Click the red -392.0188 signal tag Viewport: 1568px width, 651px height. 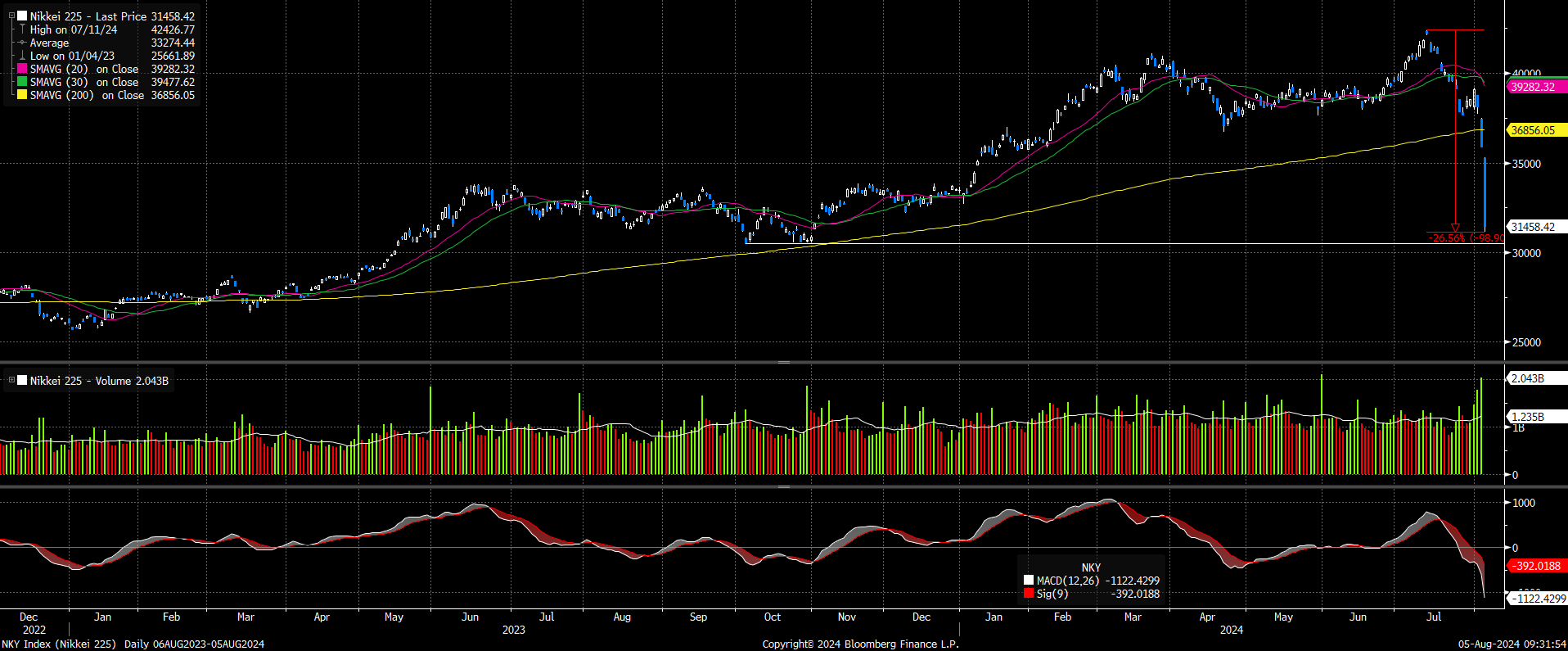[x=1537, y=566]
